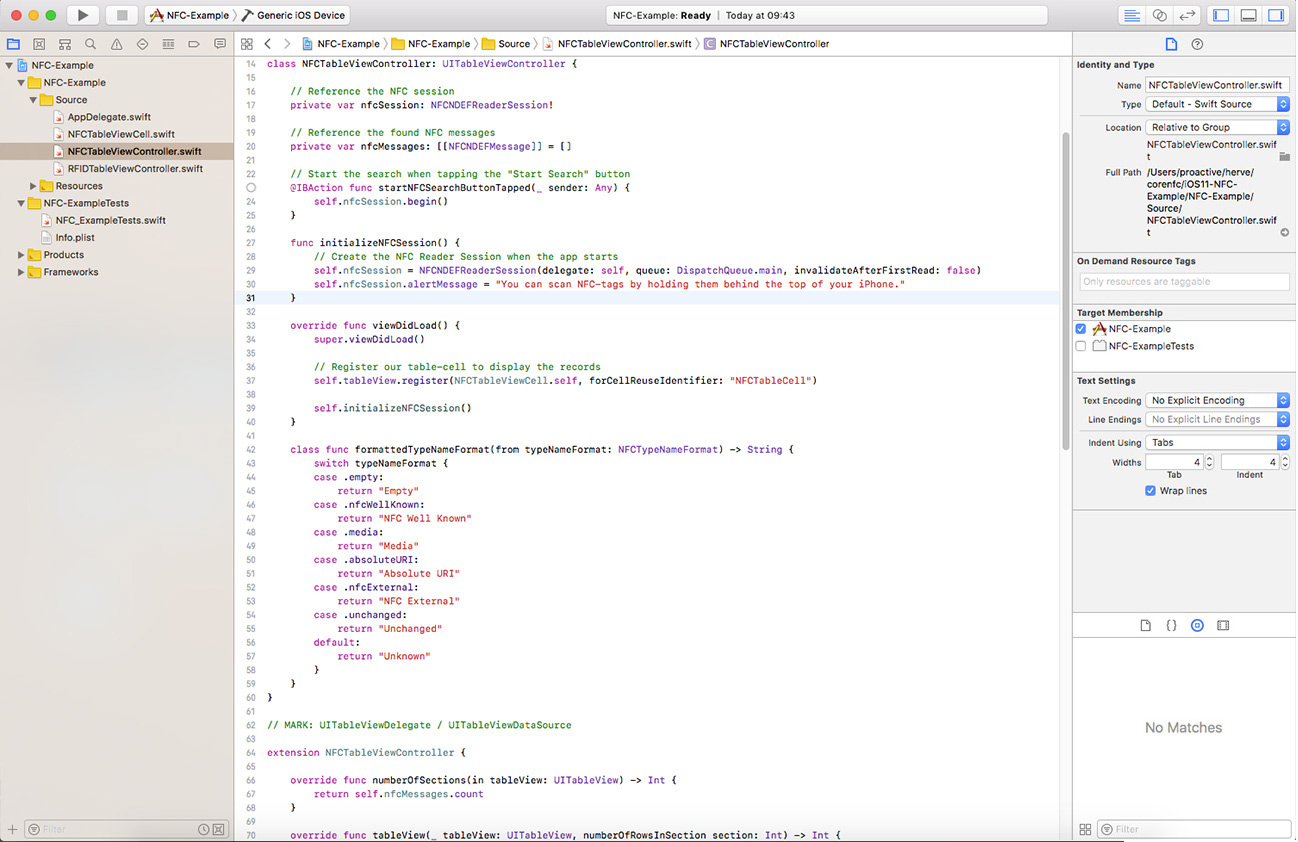The width and height of the screenshot is (1298, 842).
Task: Switch to the Standard editor
Action: coord(1132,15)
